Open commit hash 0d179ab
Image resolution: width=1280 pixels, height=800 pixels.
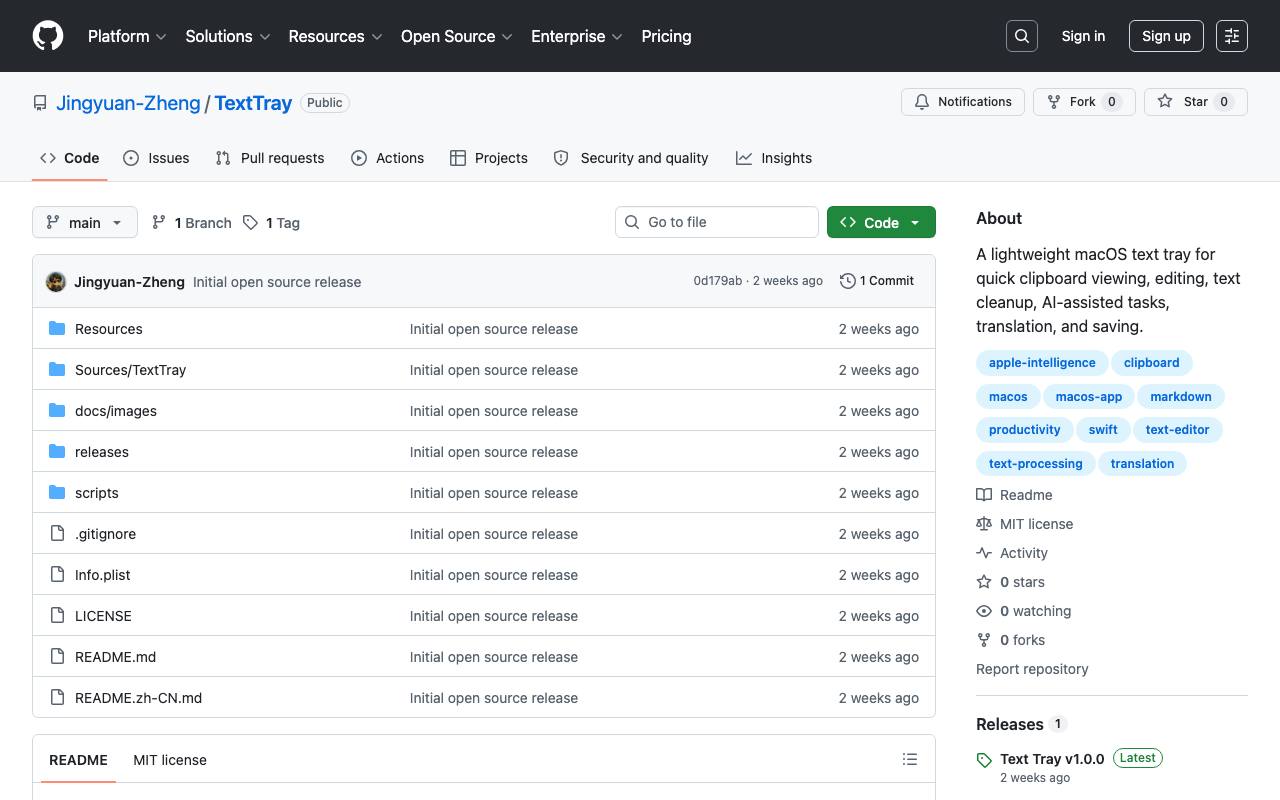point(718,281)
